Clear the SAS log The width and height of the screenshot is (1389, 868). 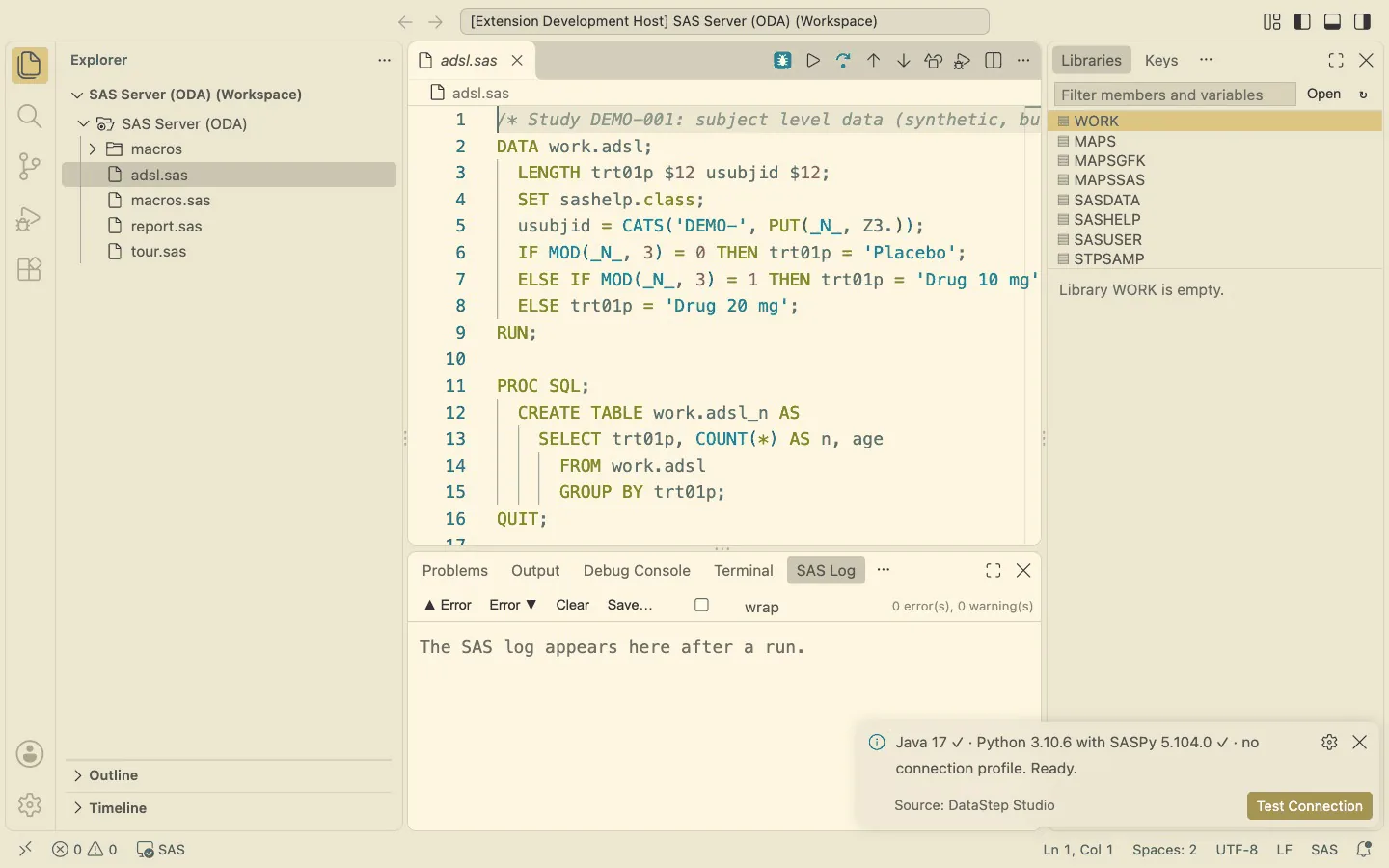tap(572, 605)
